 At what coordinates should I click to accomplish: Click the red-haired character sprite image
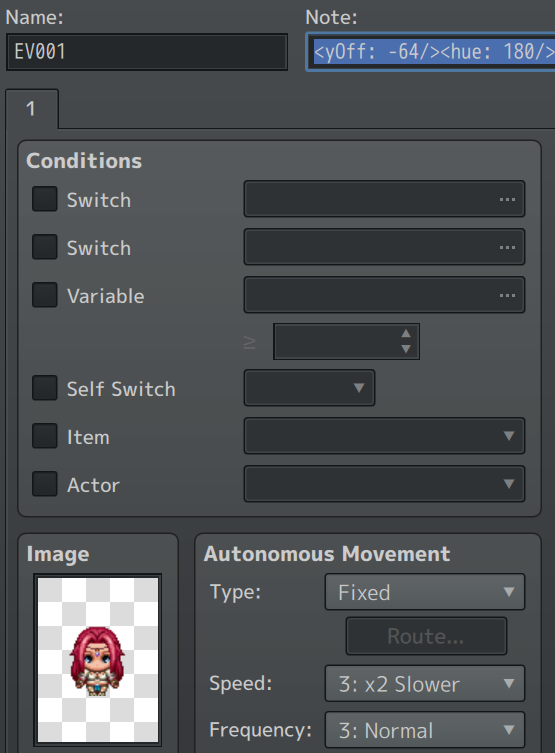pyautogui.click(x=98, y=660)
